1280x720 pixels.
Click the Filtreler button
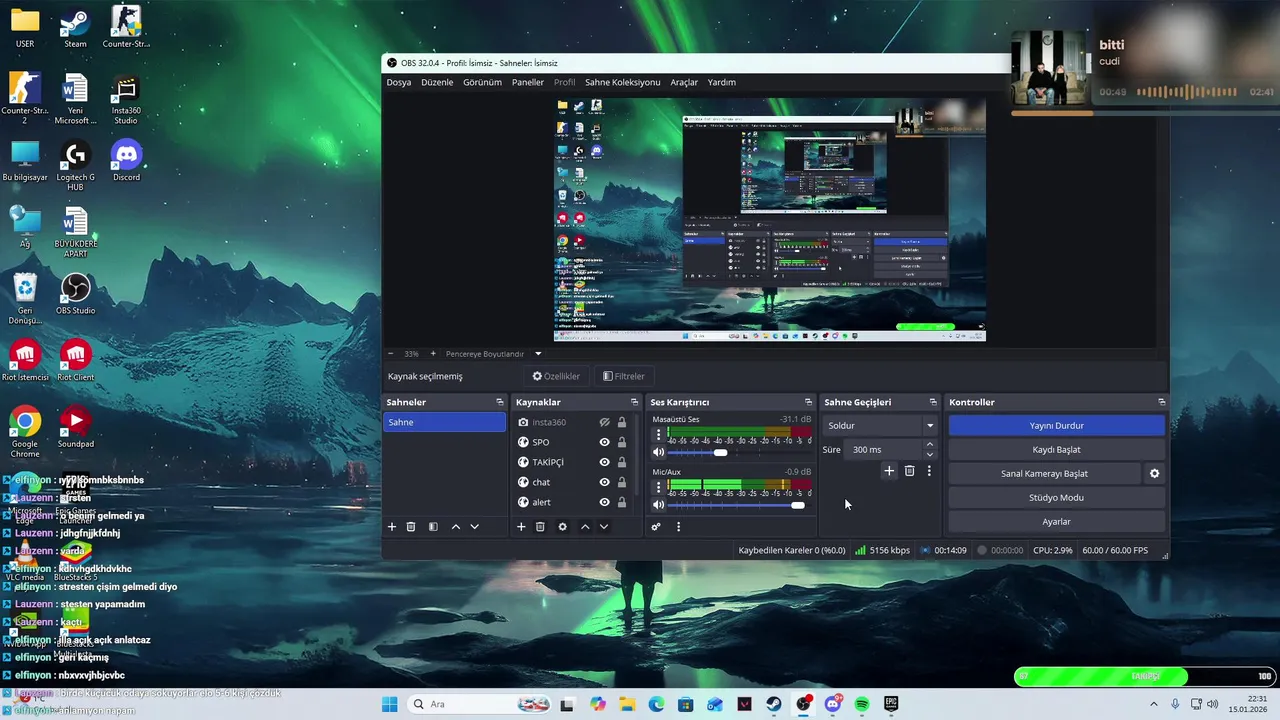(624, 377)
